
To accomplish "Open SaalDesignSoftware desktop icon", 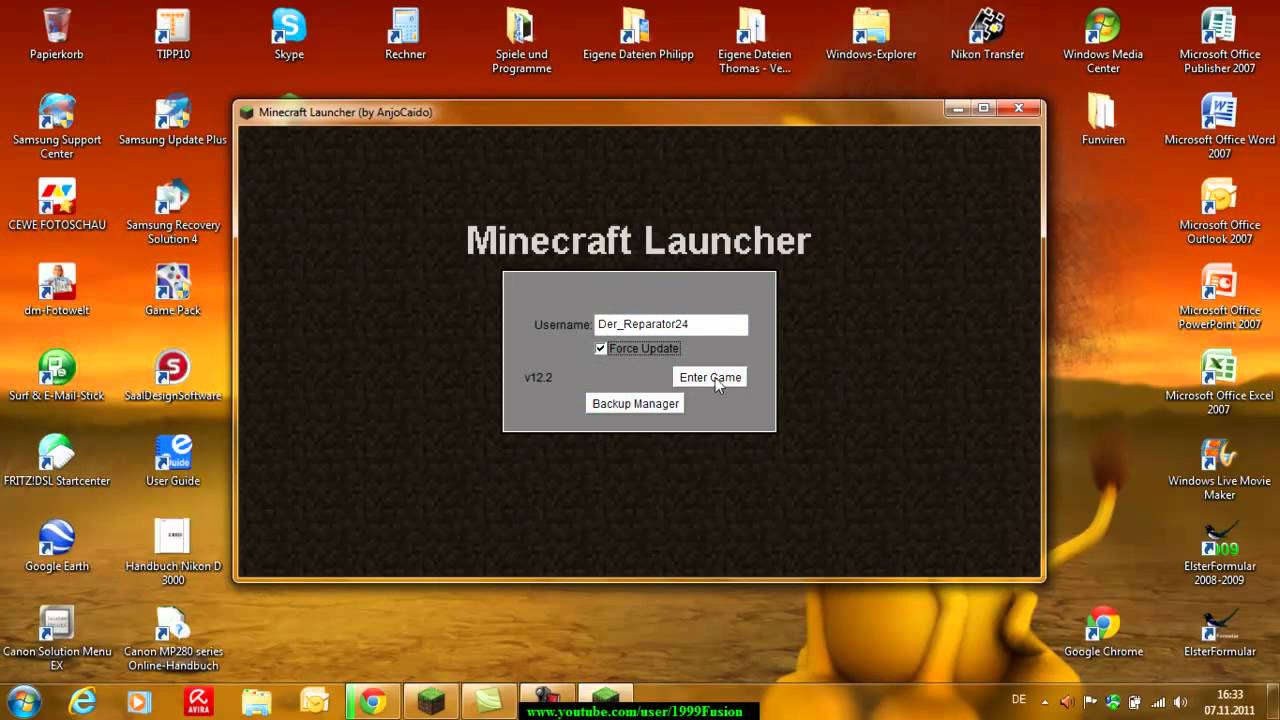I will (x=173, y=374).
